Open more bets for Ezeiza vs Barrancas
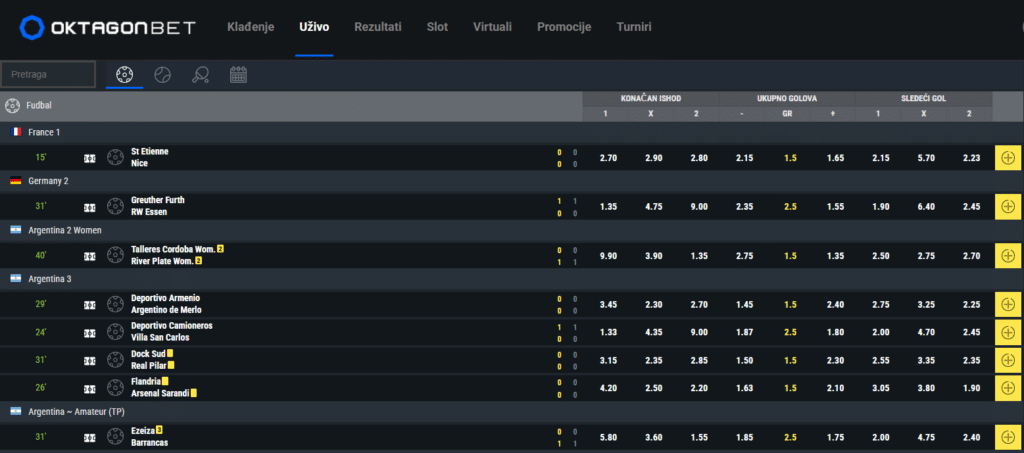This screenshot has height=453, width=1024. coord(1008,437)
